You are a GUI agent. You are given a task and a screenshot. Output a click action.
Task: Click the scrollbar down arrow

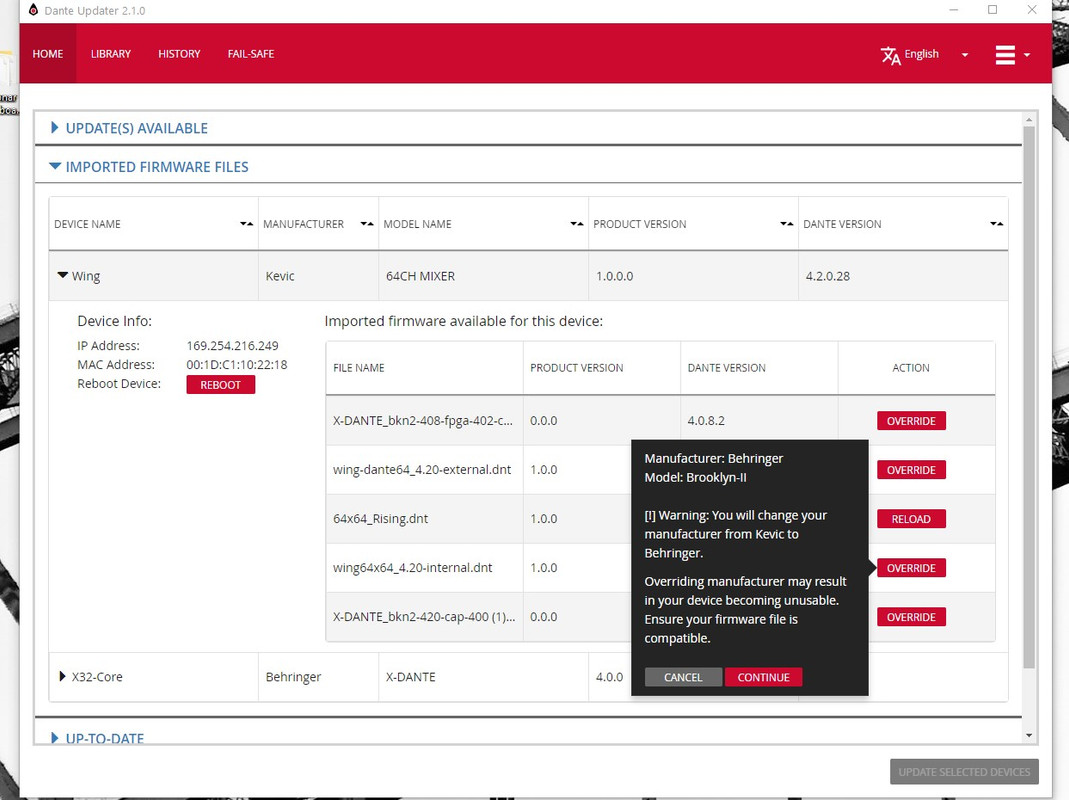1029,736
